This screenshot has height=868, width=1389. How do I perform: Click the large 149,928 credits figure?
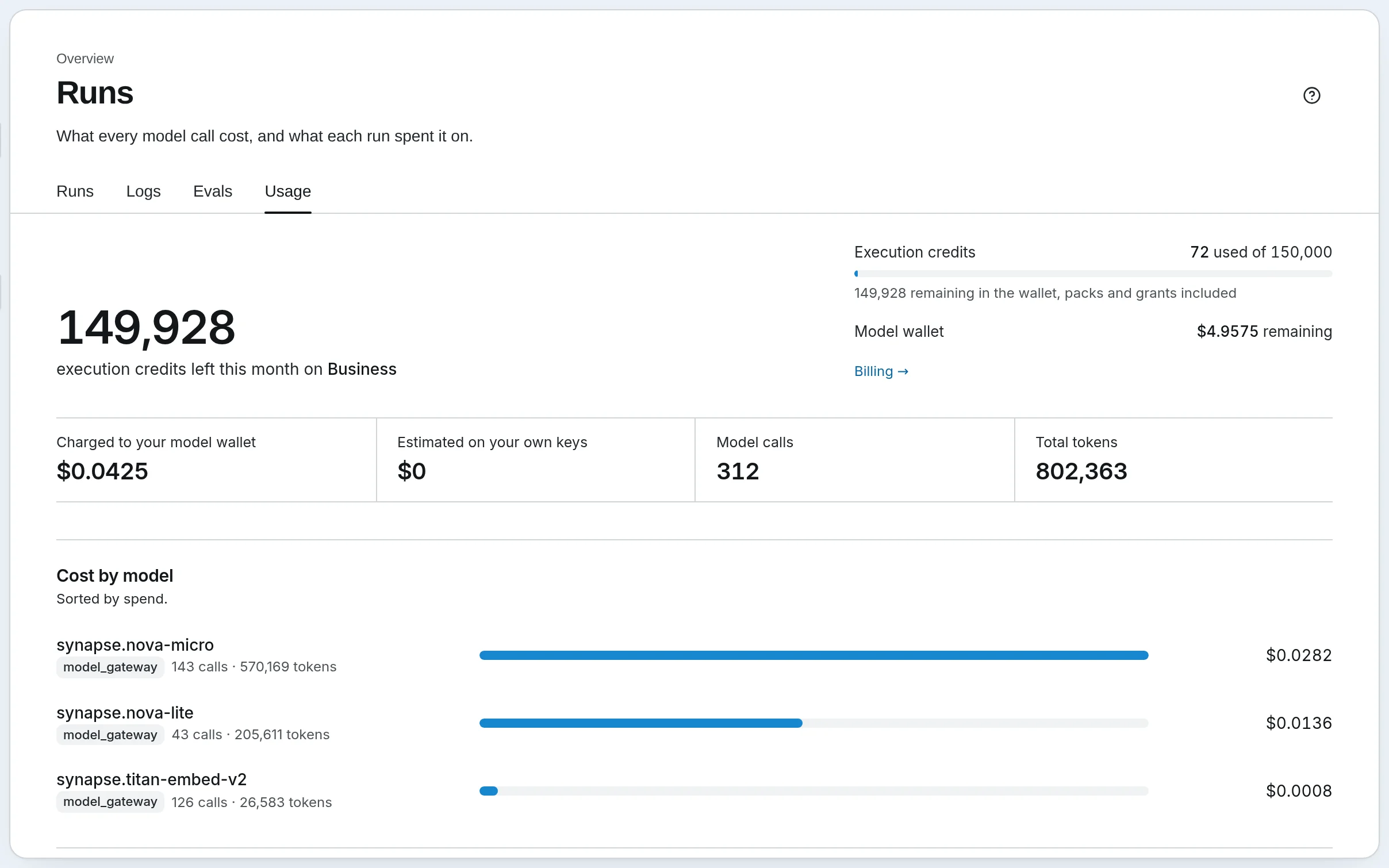click(147, 328)
